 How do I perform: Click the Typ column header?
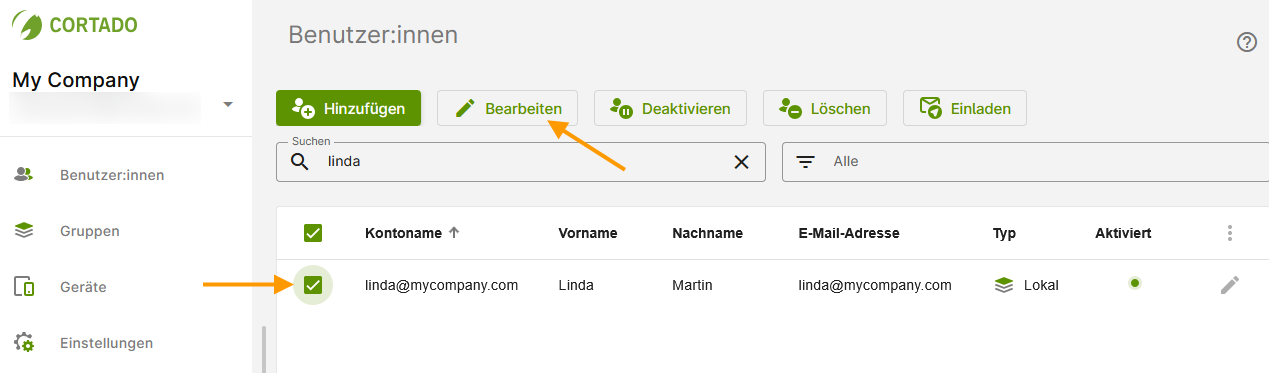(1004, 233)
